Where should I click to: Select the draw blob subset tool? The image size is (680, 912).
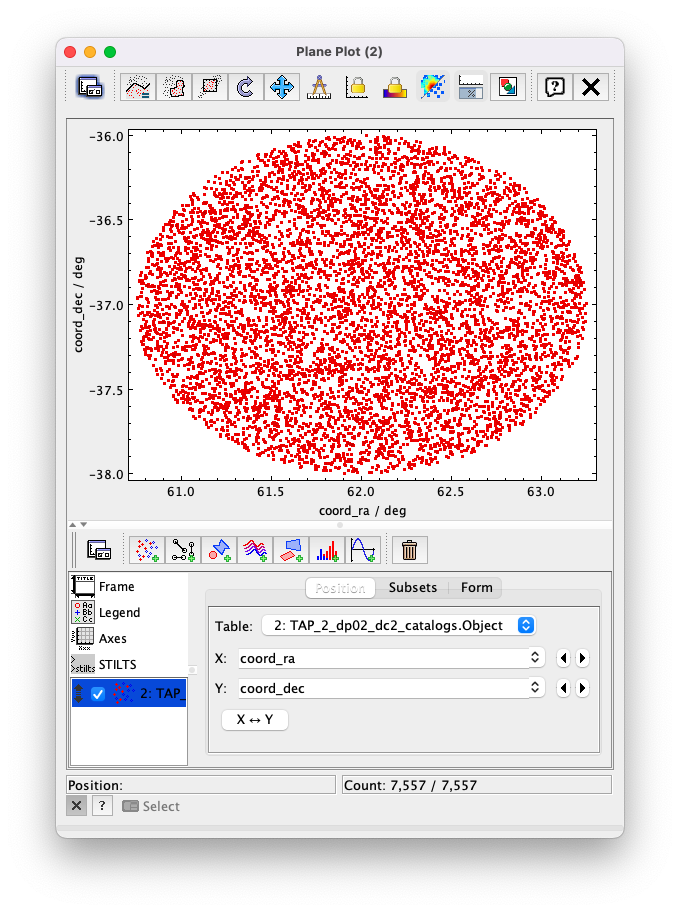pyautogui.click(x=174, y=87)
